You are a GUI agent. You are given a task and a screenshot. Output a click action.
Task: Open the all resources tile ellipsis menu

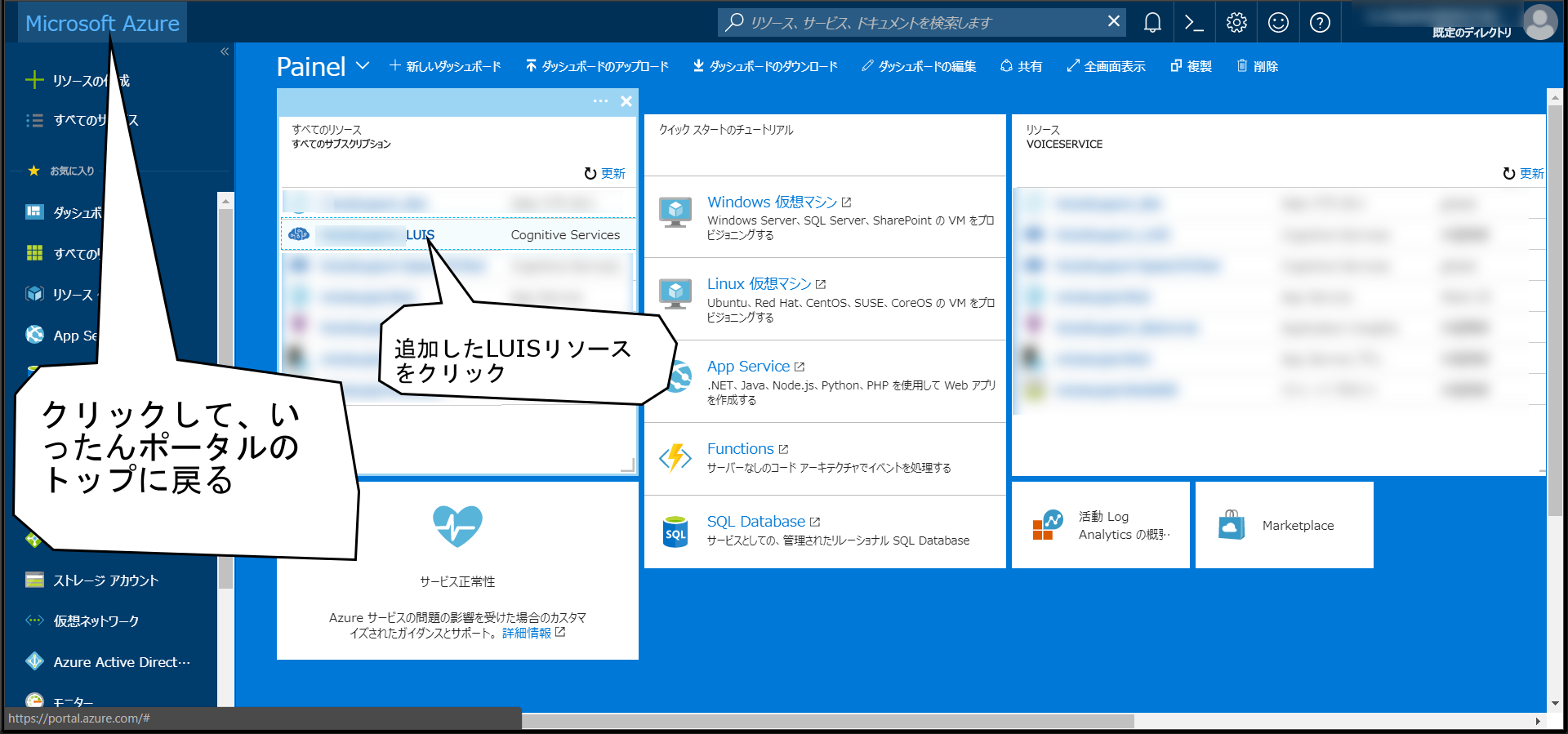point(600,101)
